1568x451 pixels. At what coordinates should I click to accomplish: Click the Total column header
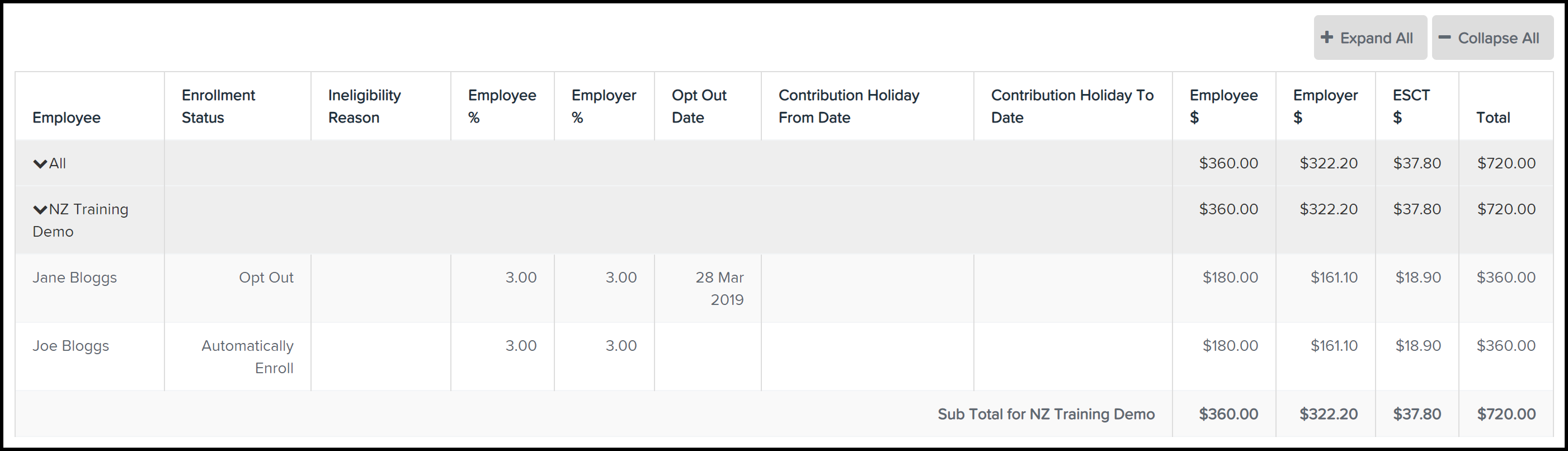1492,118
